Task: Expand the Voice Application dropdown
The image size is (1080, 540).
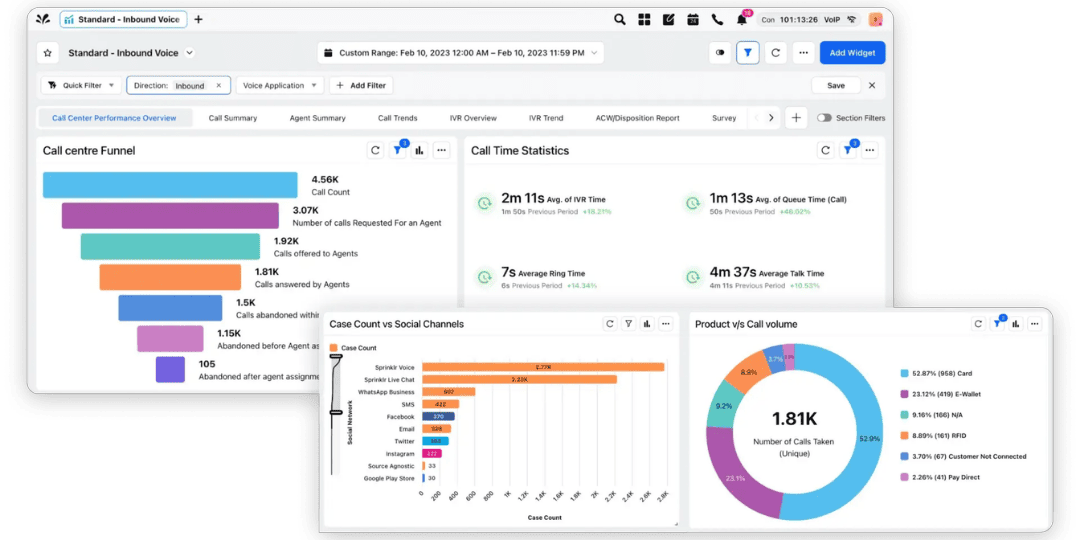Action: pyautogui.click(x=282, y=86)
